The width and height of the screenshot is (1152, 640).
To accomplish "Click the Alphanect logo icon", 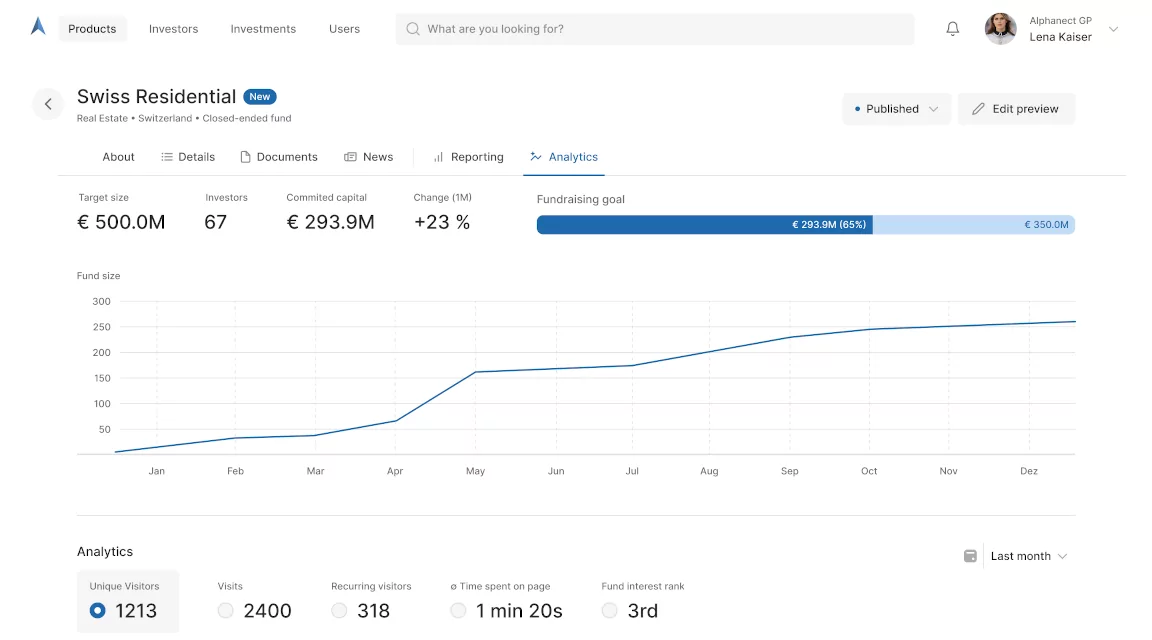I will 38,27.
